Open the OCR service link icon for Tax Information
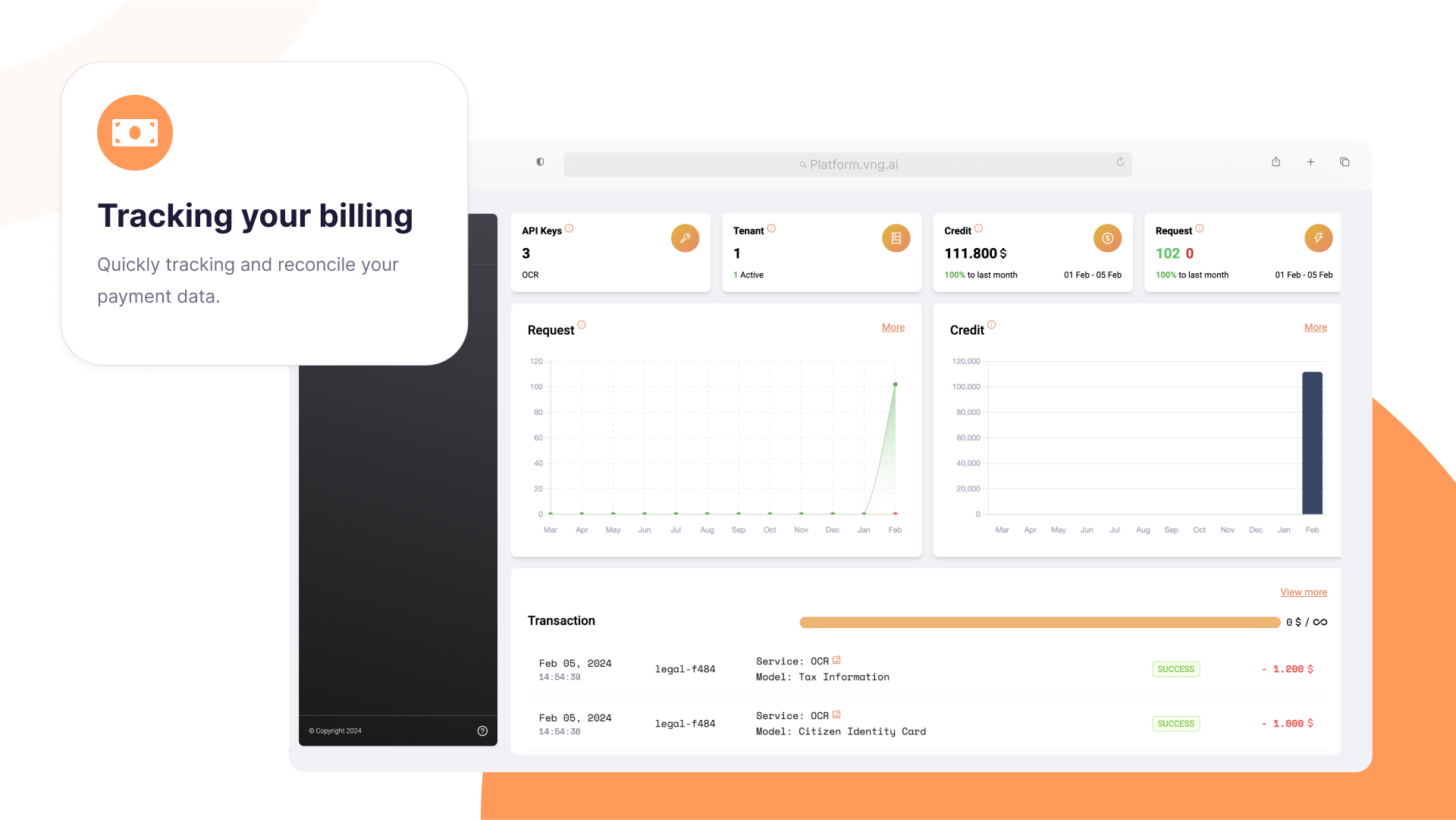 (836, 660)
